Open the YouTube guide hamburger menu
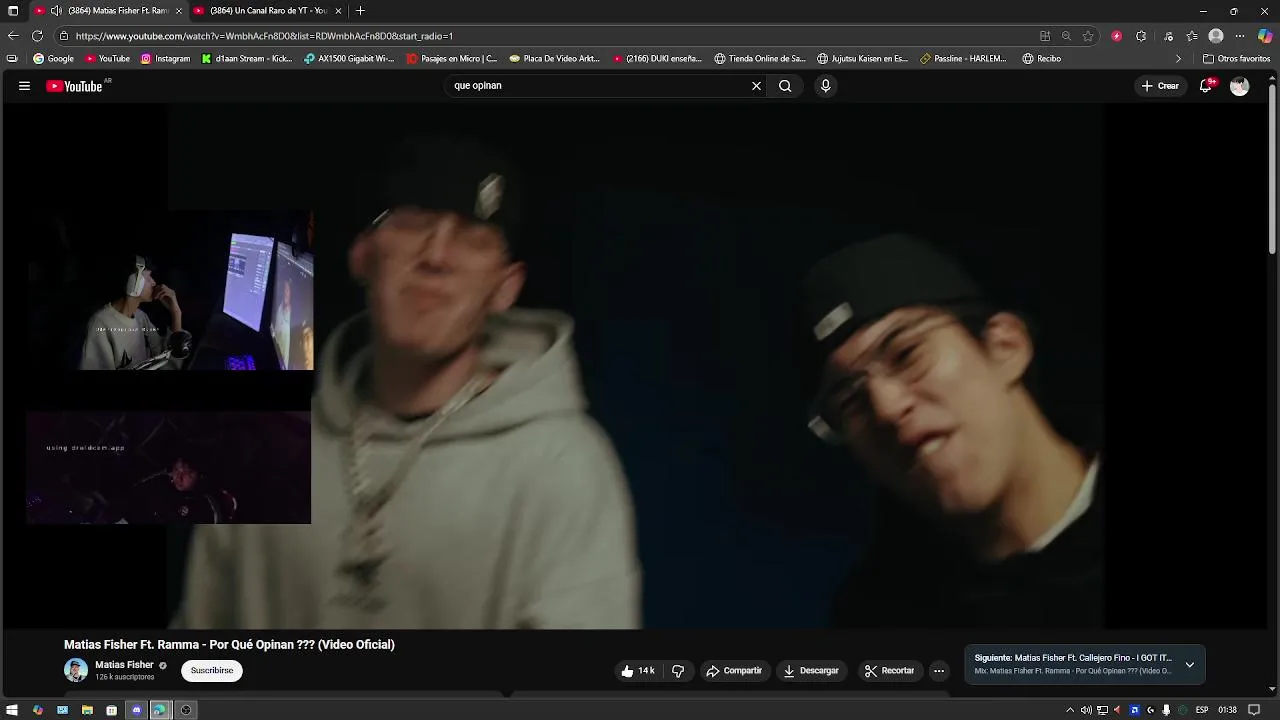The image size is (1280, 720). tap(24, 86)
